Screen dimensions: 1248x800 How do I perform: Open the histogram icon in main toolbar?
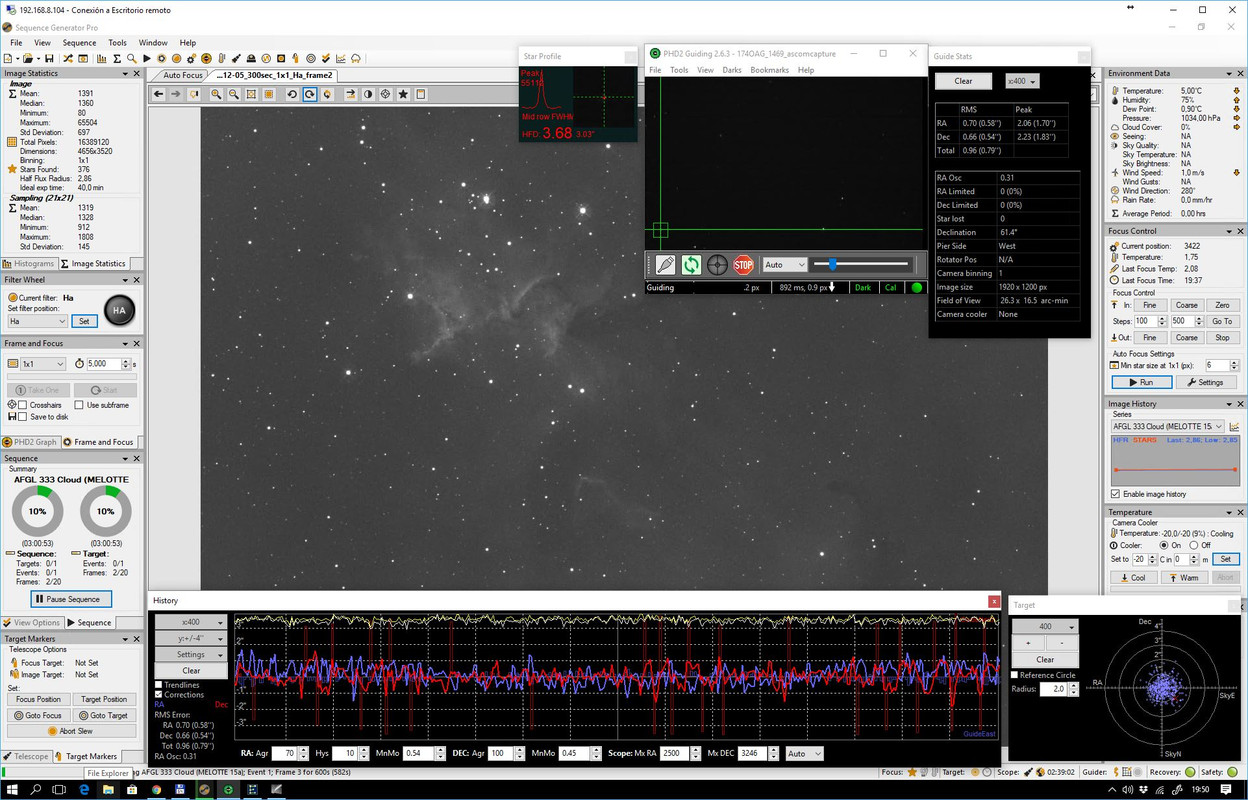pos(101,58)
